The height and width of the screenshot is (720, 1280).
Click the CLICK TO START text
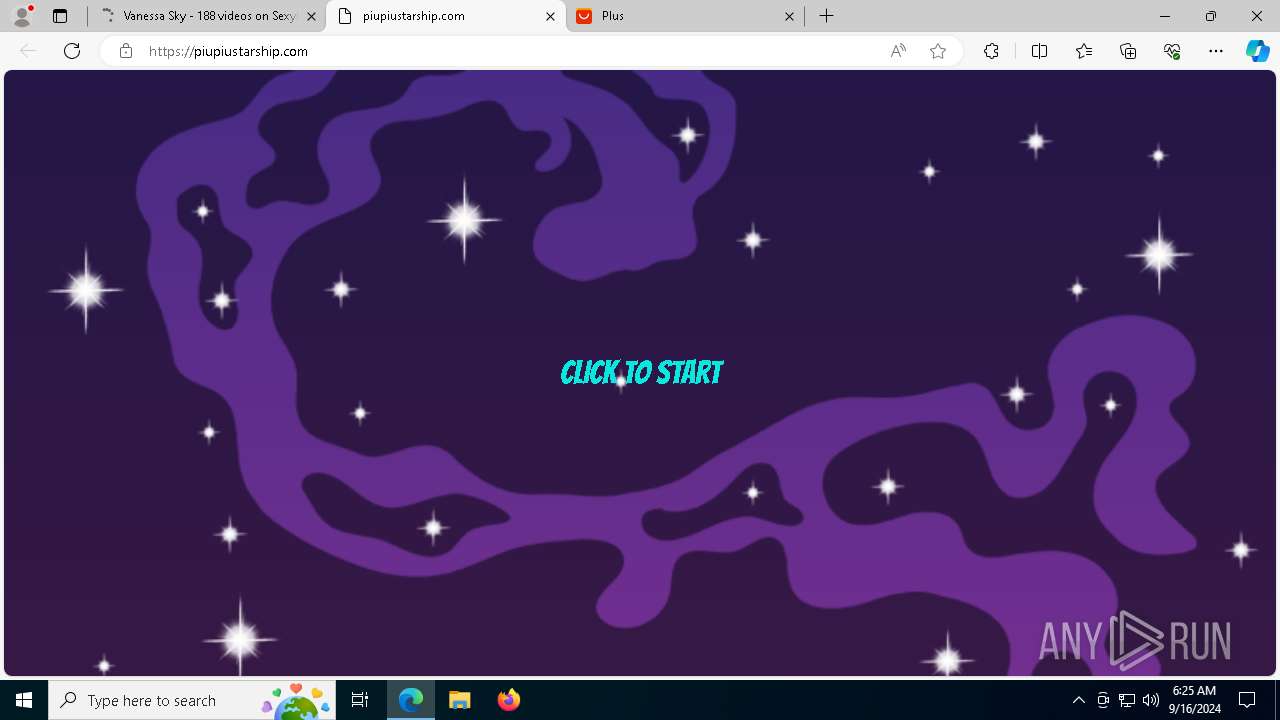click(641, 373)
